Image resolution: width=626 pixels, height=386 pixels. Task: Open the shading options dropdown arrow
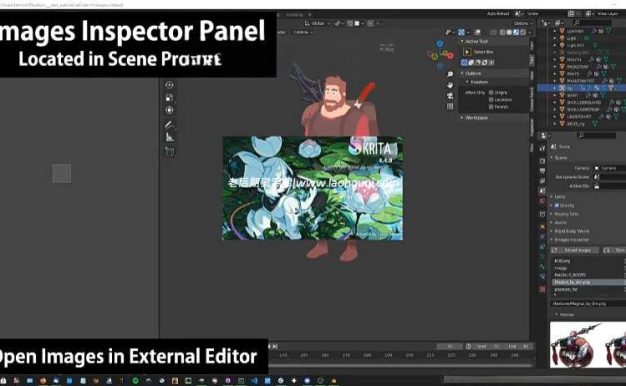(530, 32)
